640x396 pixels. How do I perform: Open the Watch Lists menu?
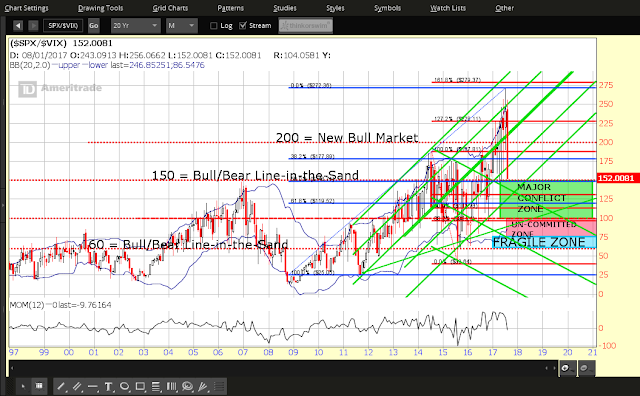[x=448, y=8]
